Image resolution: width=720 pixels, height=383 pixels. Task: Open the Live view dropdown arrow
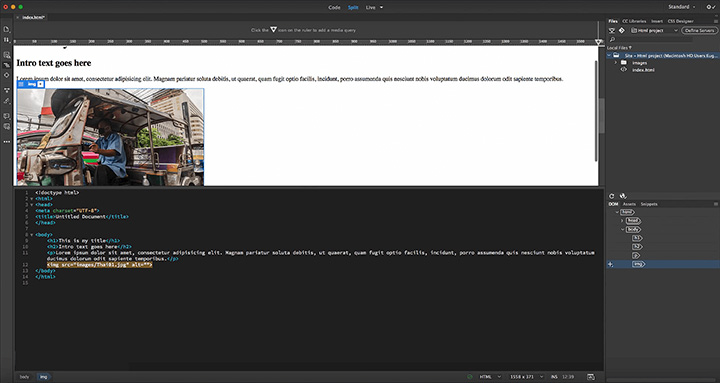tap(381, 7)
